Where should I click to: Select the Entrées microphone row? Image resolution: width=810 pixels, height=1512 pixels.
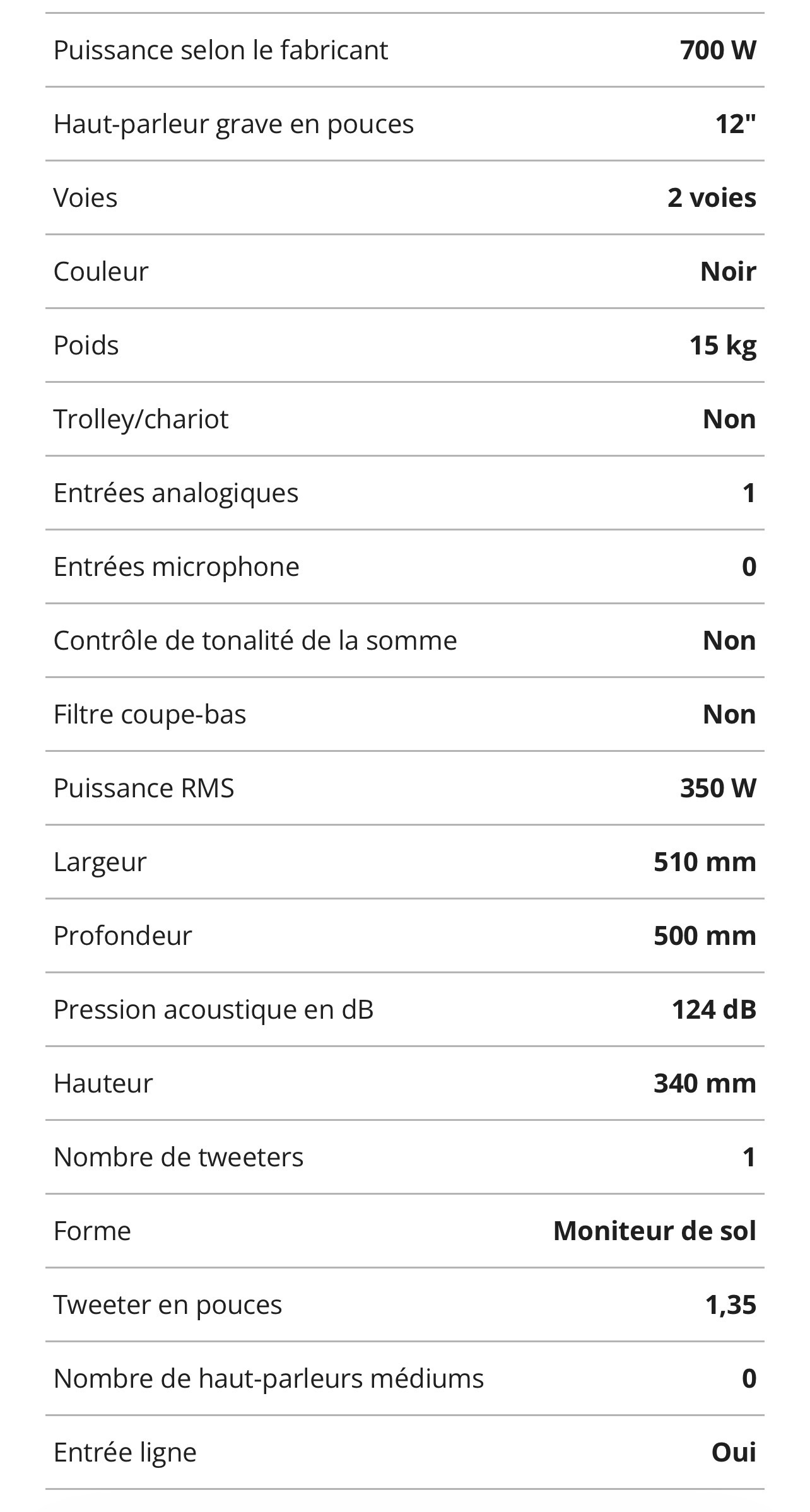[x=404, y=567]
